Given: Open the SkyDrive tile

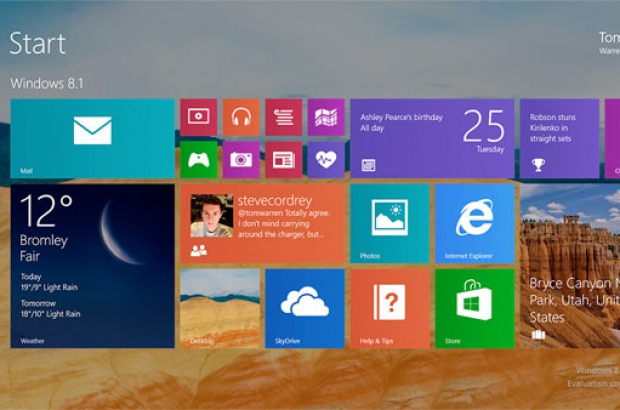Looking at the screenshot, I should click(305, 308).
